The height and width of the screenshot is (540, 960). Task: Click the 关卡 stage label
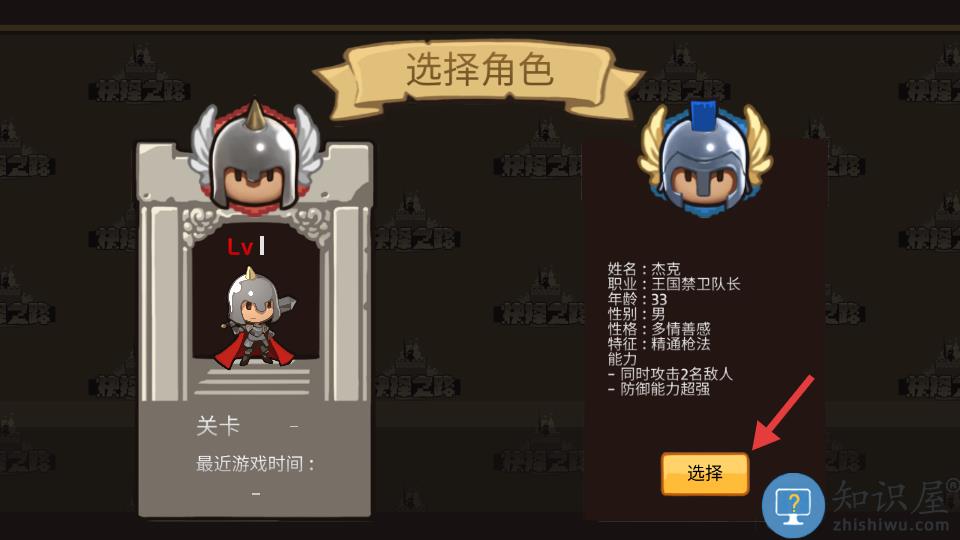[218, 426]
